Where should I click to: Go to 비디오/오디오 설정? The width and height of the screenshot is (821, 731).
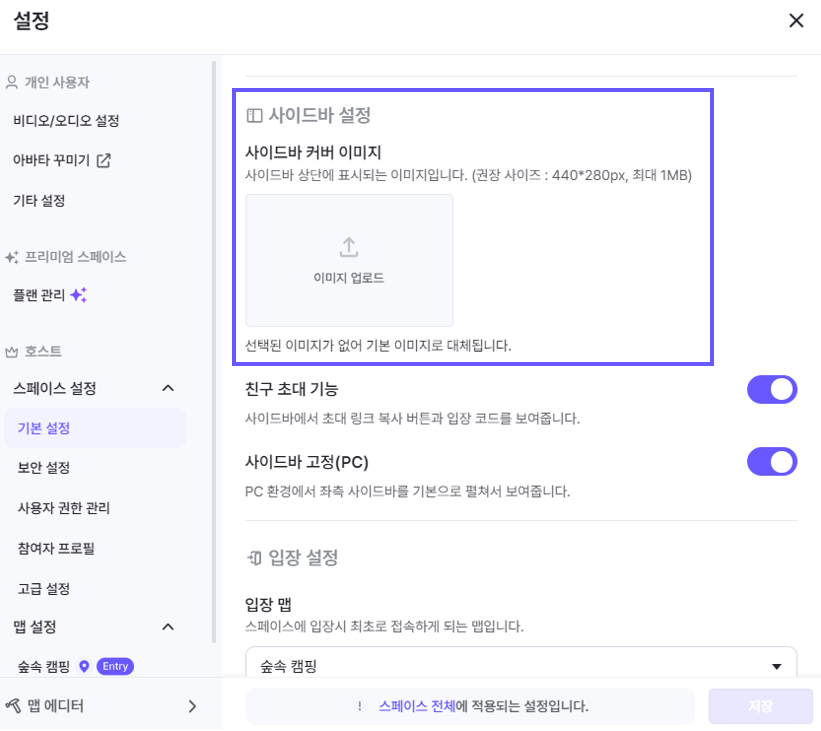point(66,121)
